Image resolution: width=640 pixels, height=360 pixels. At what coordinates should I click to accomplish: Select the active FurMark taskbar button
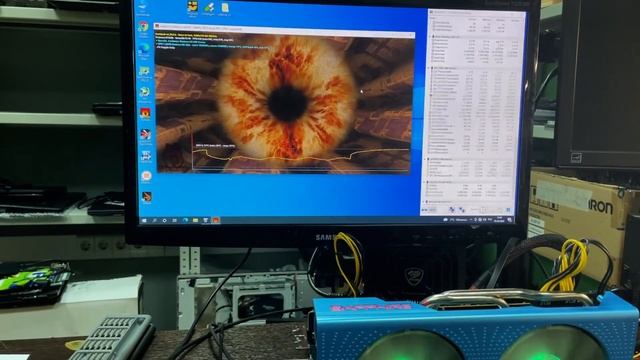point(216,220)
